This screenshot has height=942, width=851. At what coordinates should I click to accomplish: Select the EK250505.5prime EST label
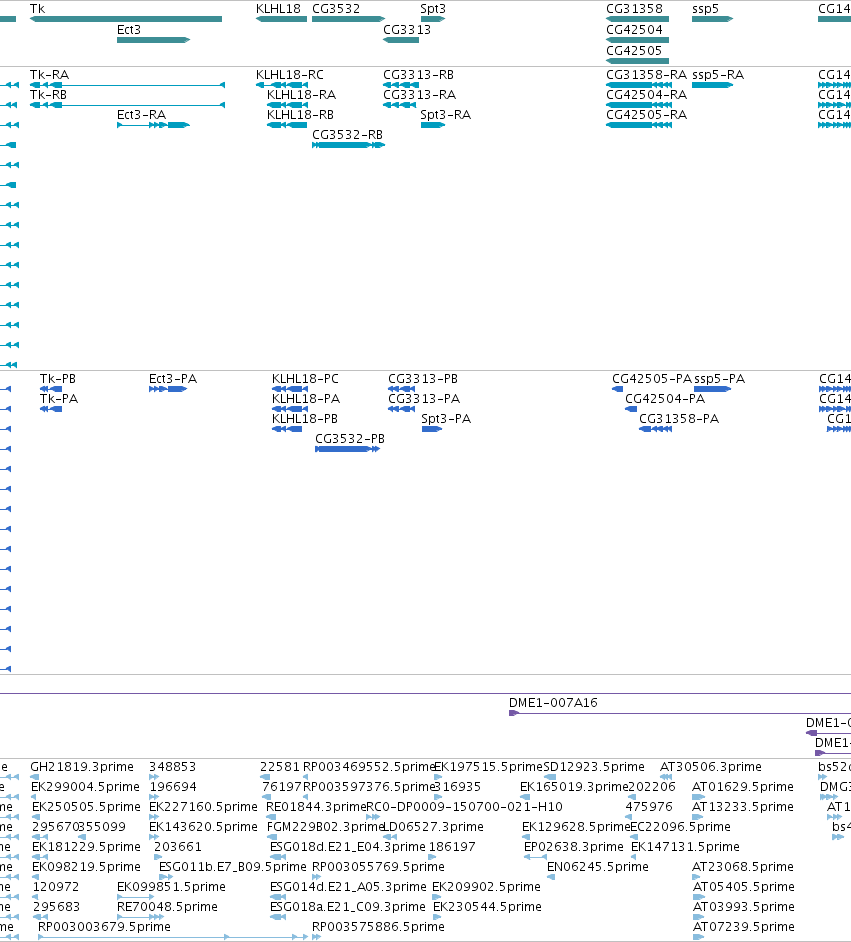[86, 807]
